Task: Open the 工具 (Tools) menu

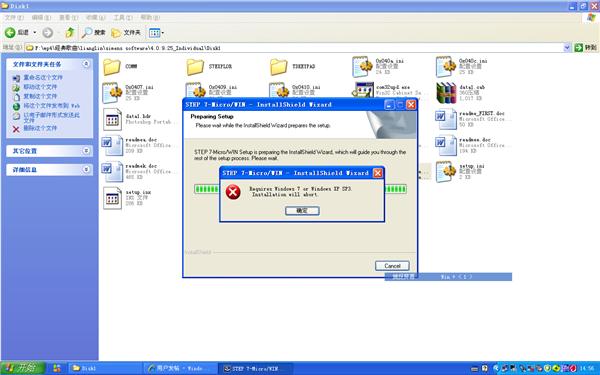Action: point(123,18)
